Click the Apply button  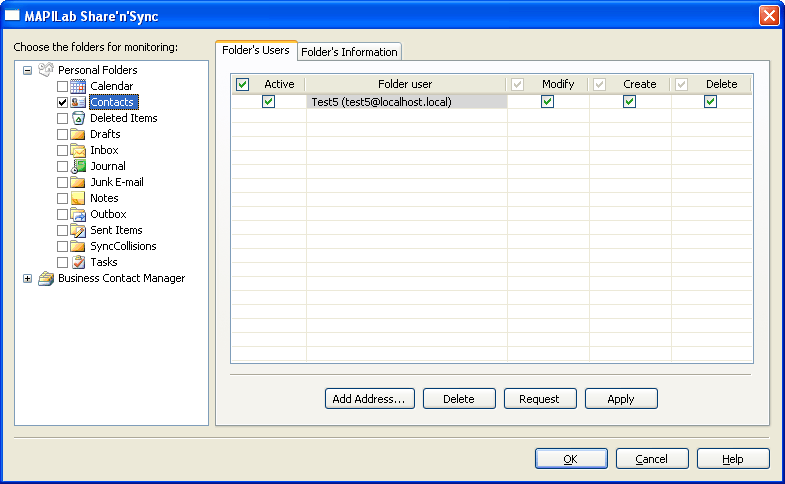(621, 399)
